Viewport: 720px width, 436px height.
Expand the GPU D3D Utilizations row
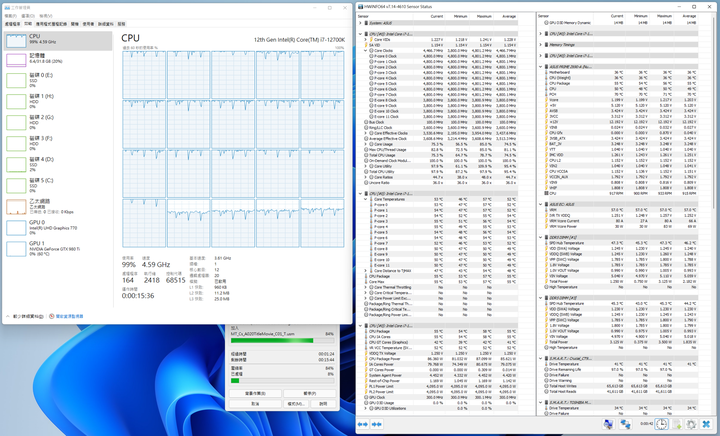pyautogui.click(x=366, y=408)
